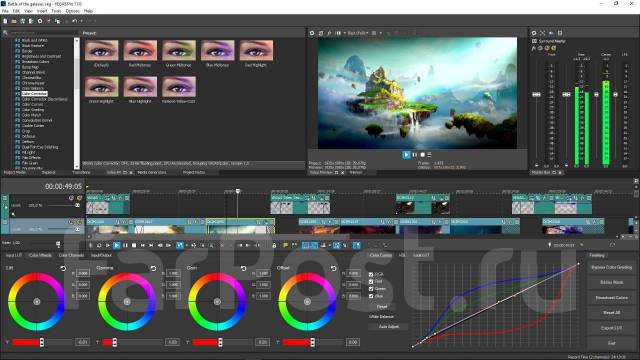
Task: Click the Auto Adjust white balance button
Action: [389, 327]
